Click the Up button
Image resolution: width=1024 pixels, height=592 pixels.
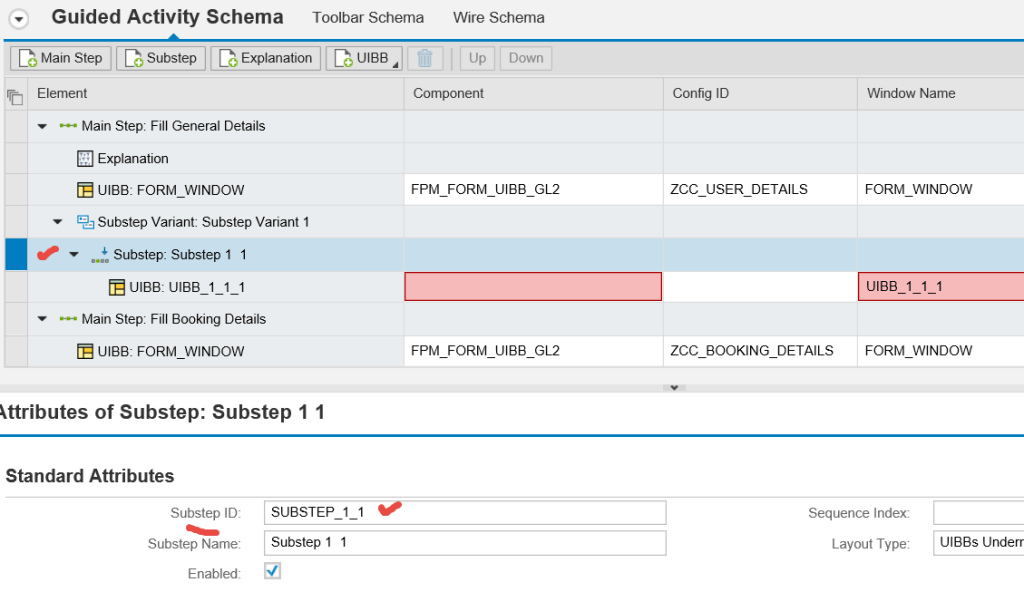click(477, 58)
